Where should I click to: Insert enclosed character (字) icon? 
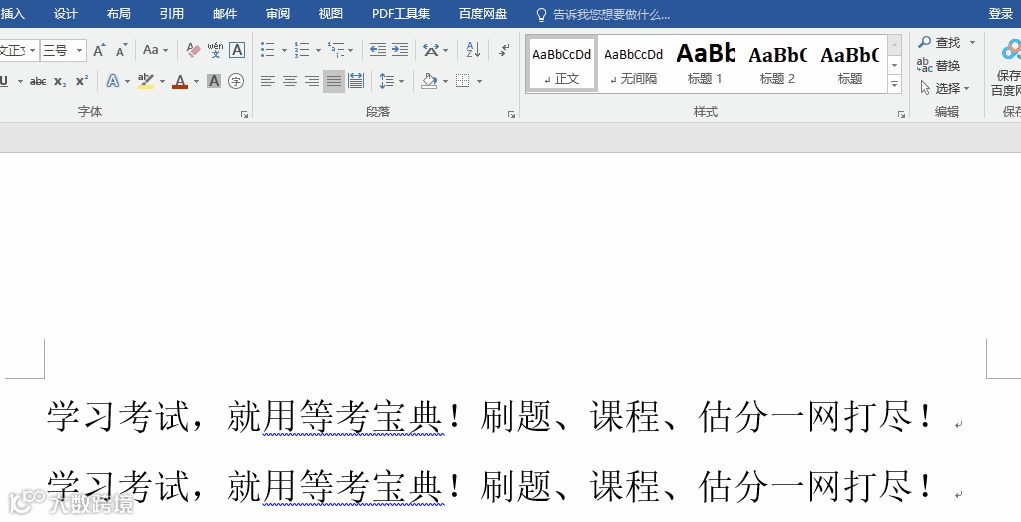(x=236, y=81)
